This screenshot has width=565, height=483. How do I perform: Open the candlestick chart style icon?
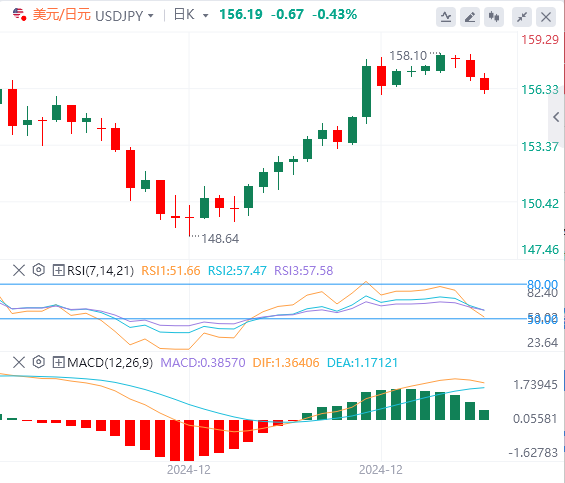494,17
